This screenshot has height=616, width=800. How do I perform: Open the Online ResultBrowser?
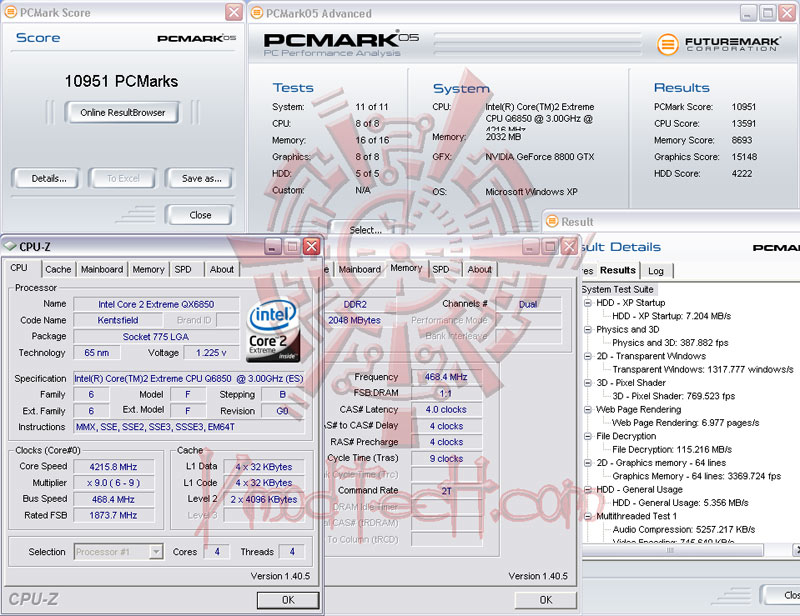pyautogui.click(x=122, y=112)
